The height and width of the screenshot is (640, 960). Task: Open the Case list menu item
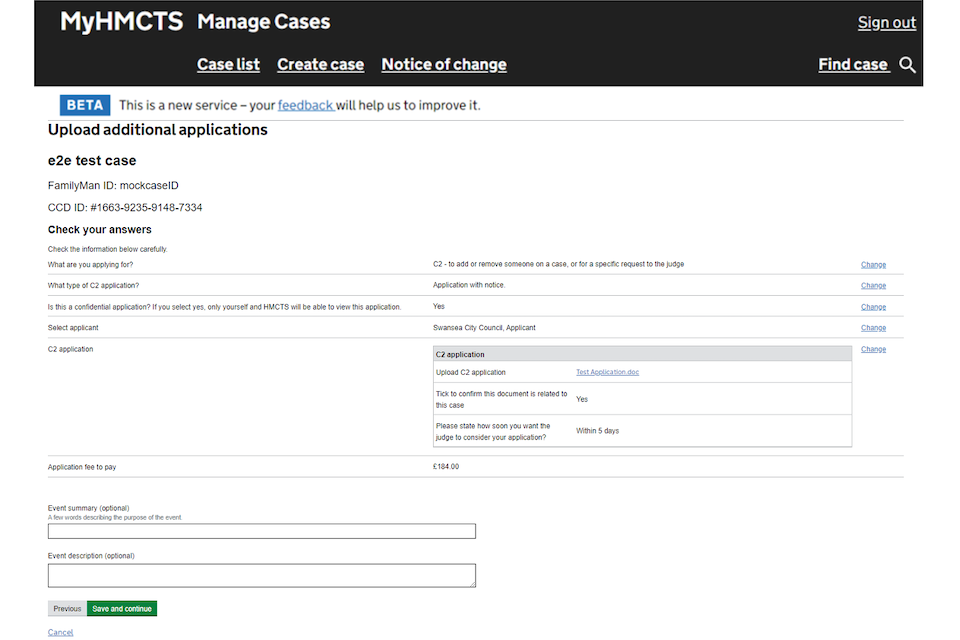coord(228,65)
